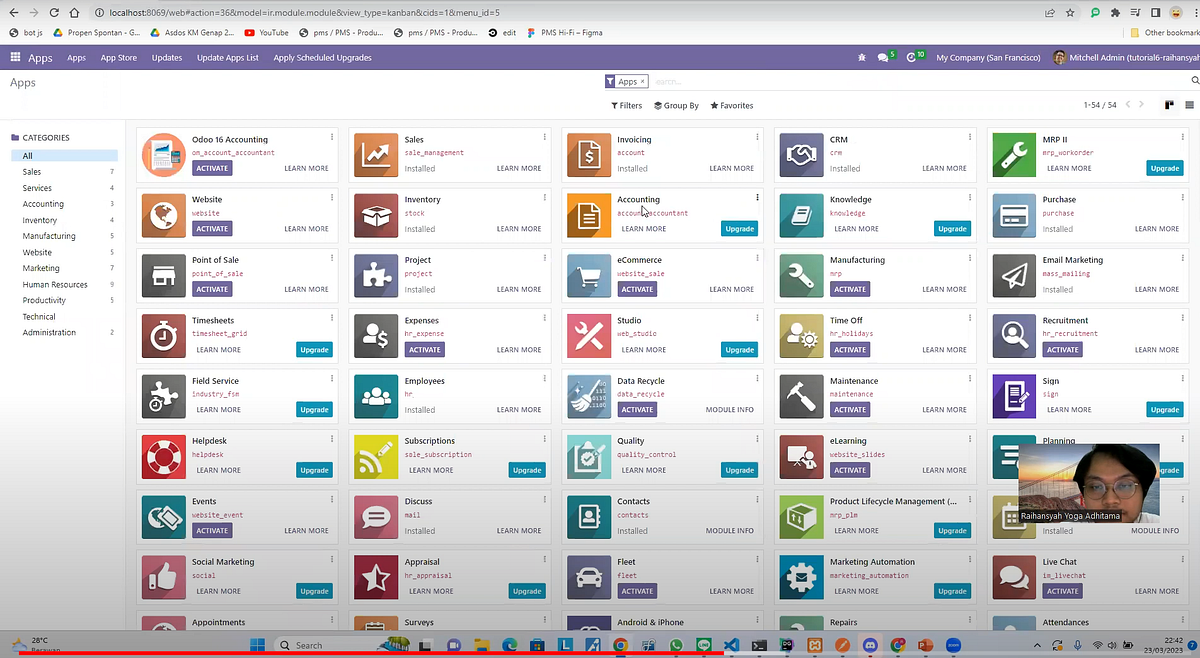This screenshot has height=658, width=1200.
Task: Open Odoo 16 Accounting card options menu
Action: pyautogui.click(x=332, y=138)
